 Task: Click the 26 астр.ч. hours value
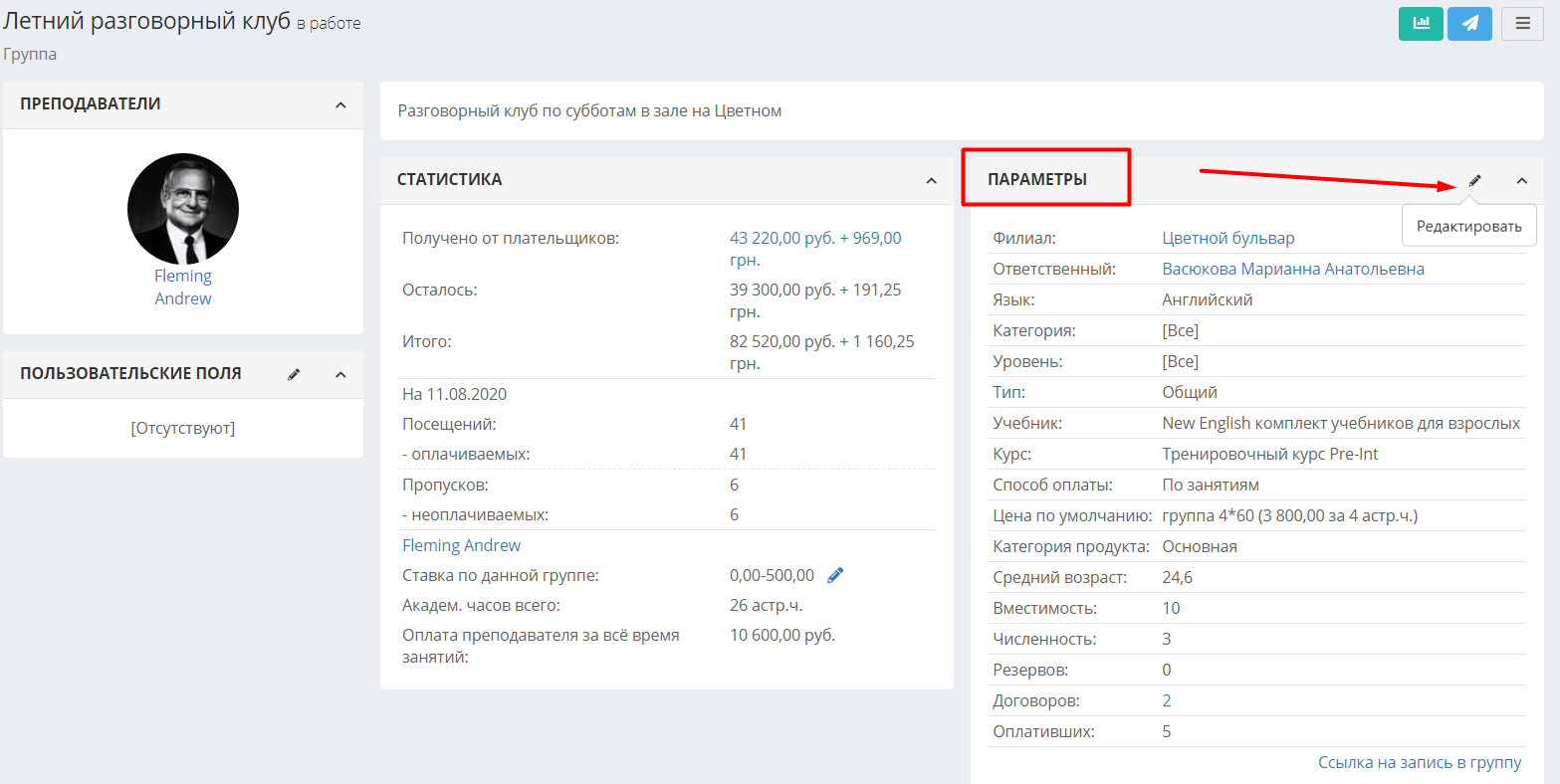point(766,605)
